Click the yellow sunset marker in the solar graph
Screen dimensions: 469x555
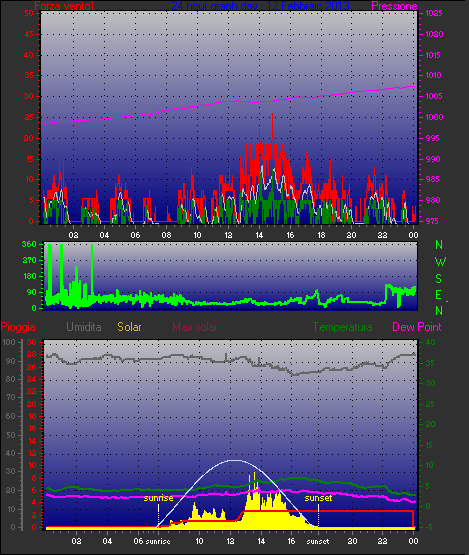(x=318, y=498)
